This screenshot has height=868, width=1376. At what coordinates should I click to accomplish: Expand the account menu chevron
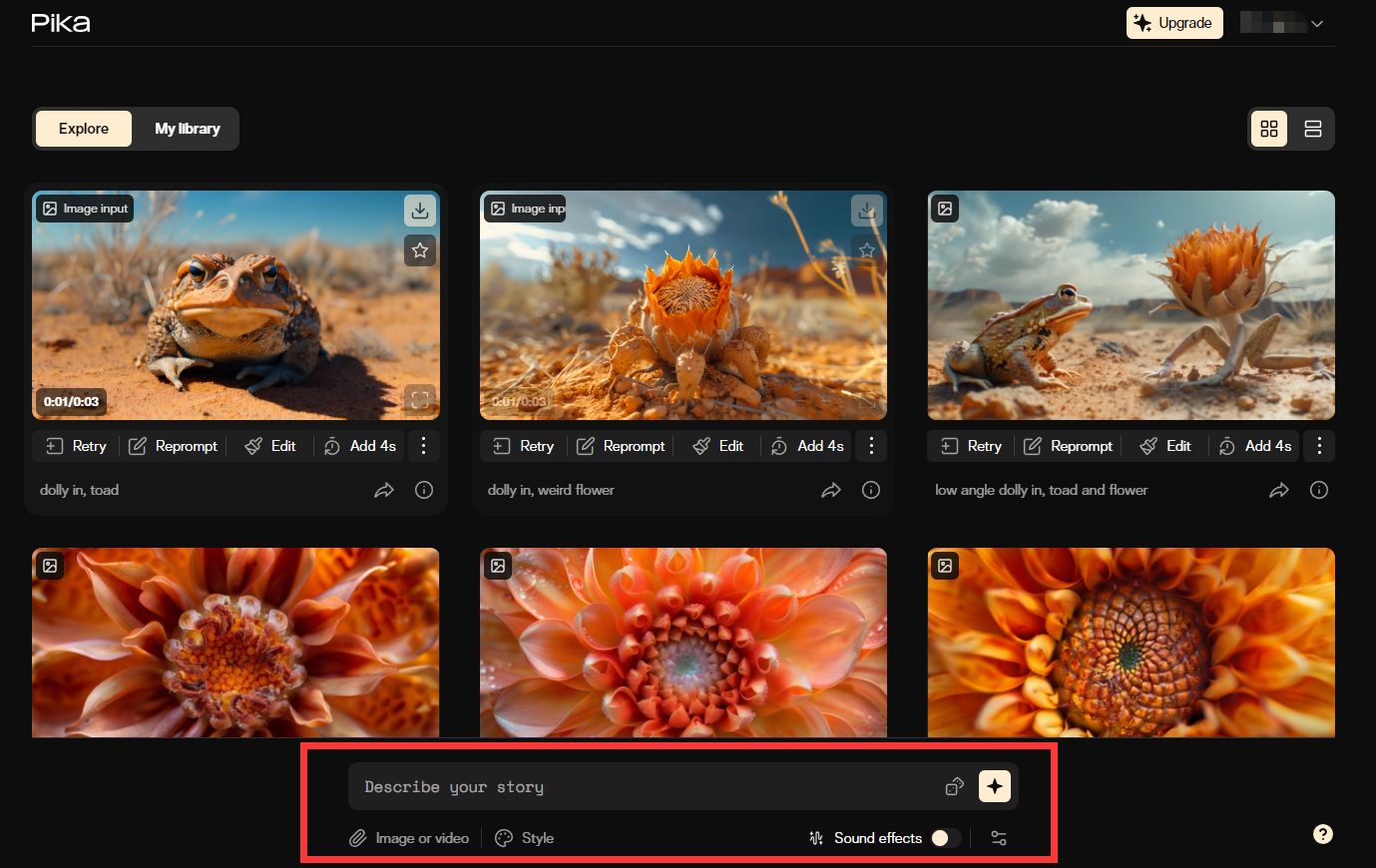coord(1317,24)
